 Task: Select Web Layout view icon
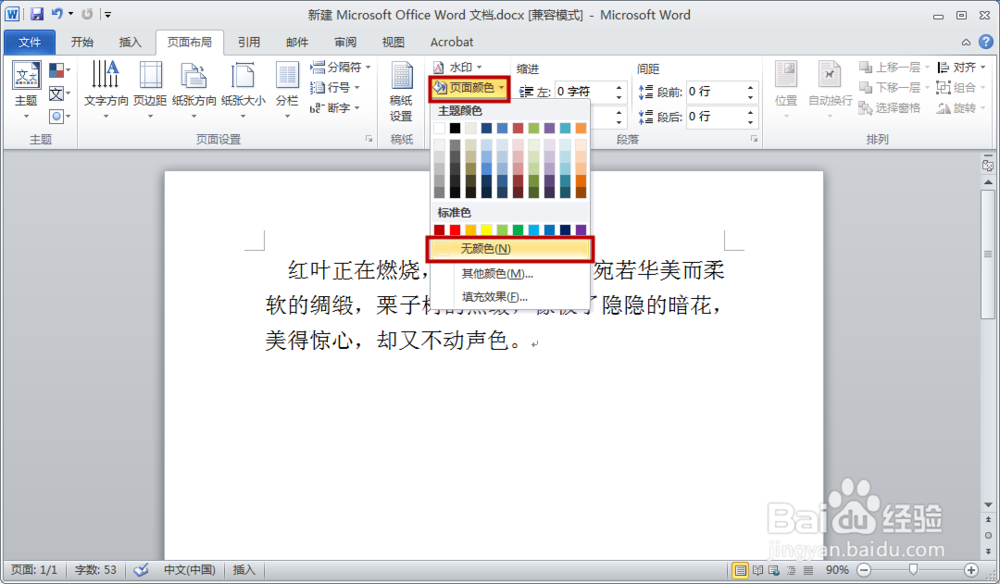pyautogui.click(x=774, y=570)
